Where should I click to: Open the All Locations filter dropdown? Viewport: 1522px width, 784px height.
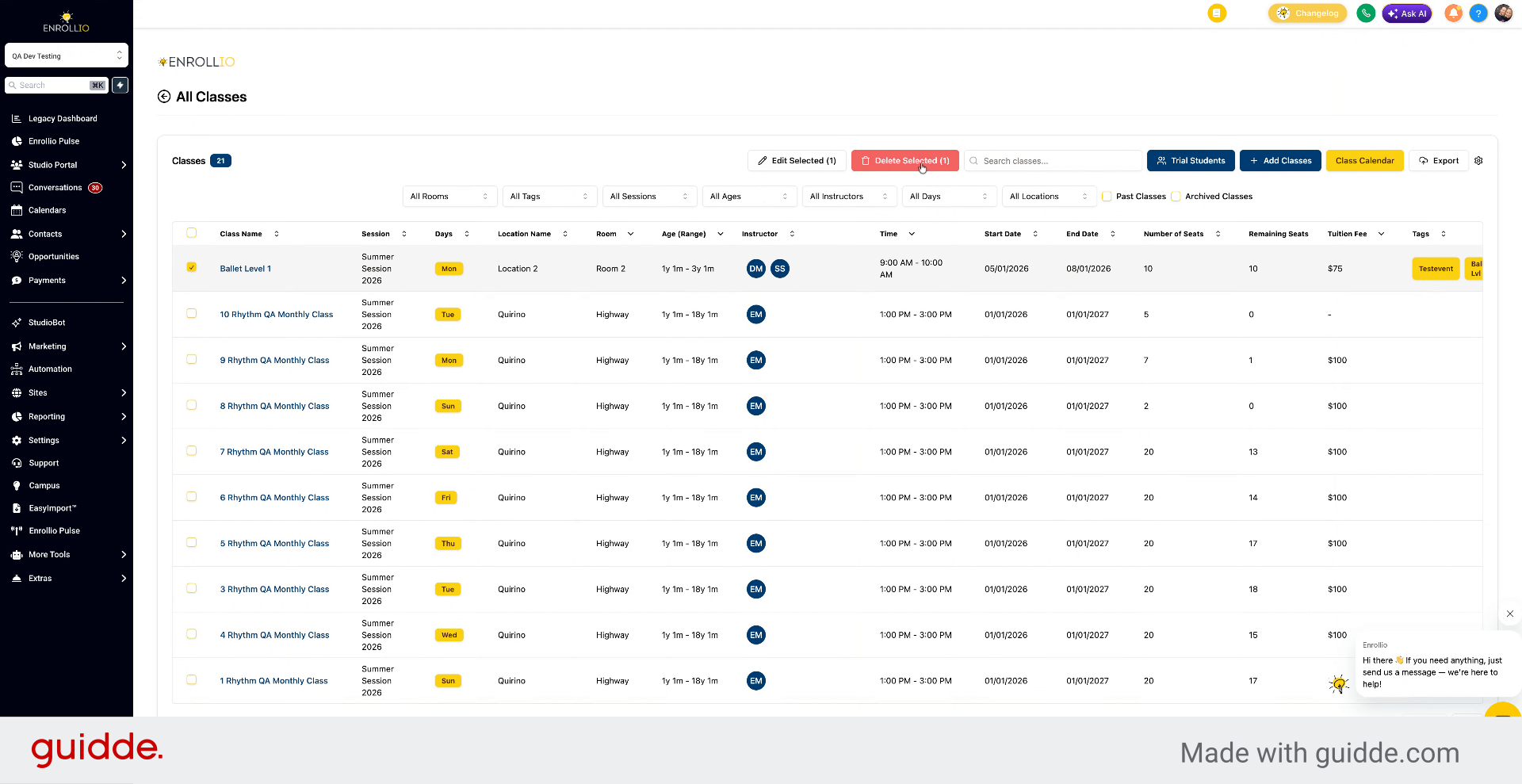pyautogui.click(x=1049, y=197)
